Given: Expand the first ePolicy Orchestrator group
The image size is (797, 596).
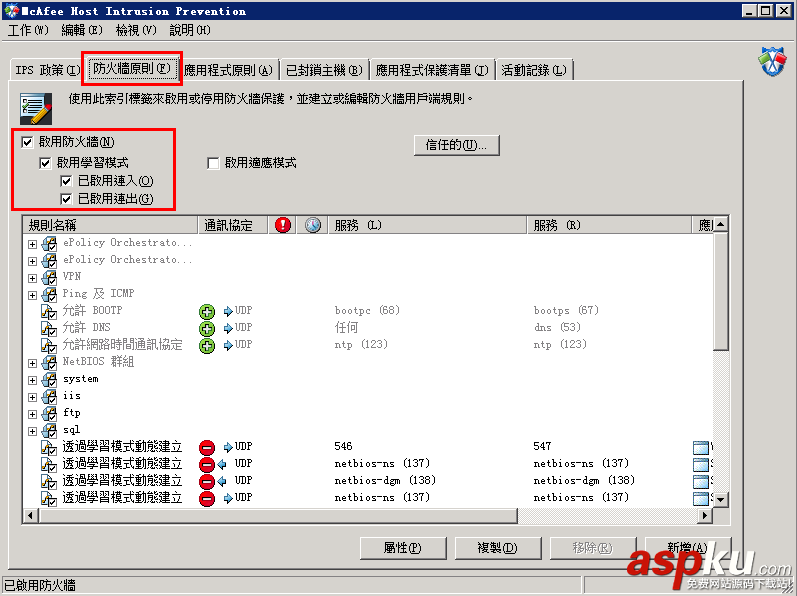Looking at the screenshot, I should pos(33,244).
